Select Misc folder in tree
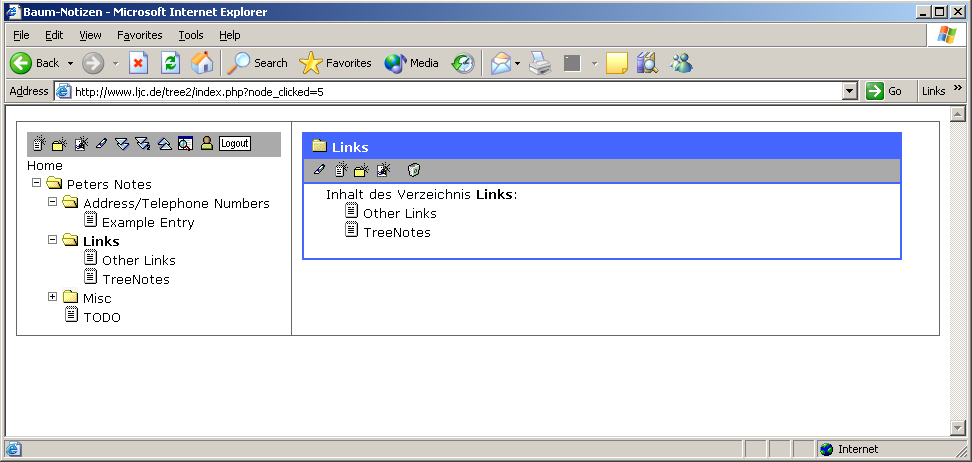 tap(97, 298)
